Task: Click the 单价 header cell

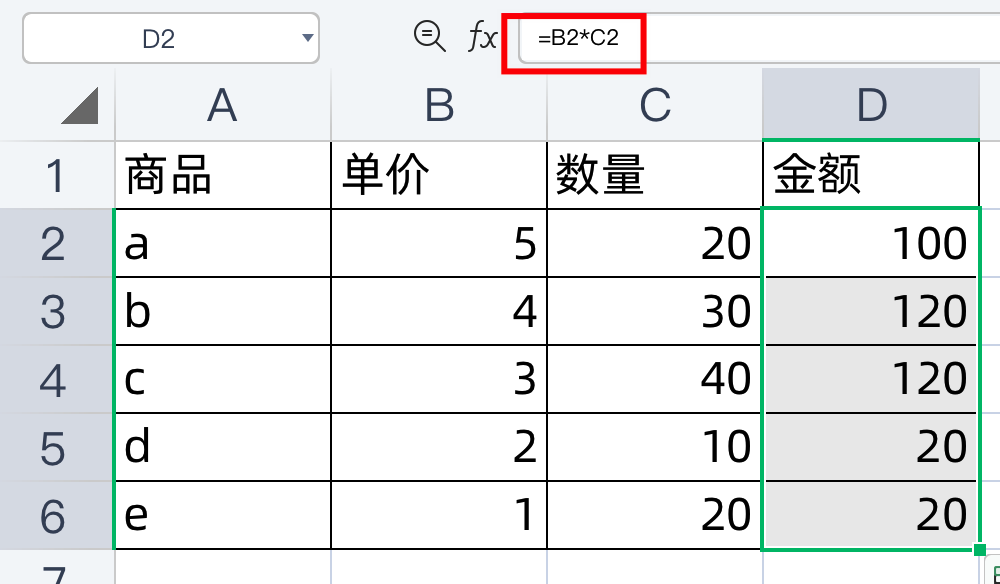Action: coord(439,176)
